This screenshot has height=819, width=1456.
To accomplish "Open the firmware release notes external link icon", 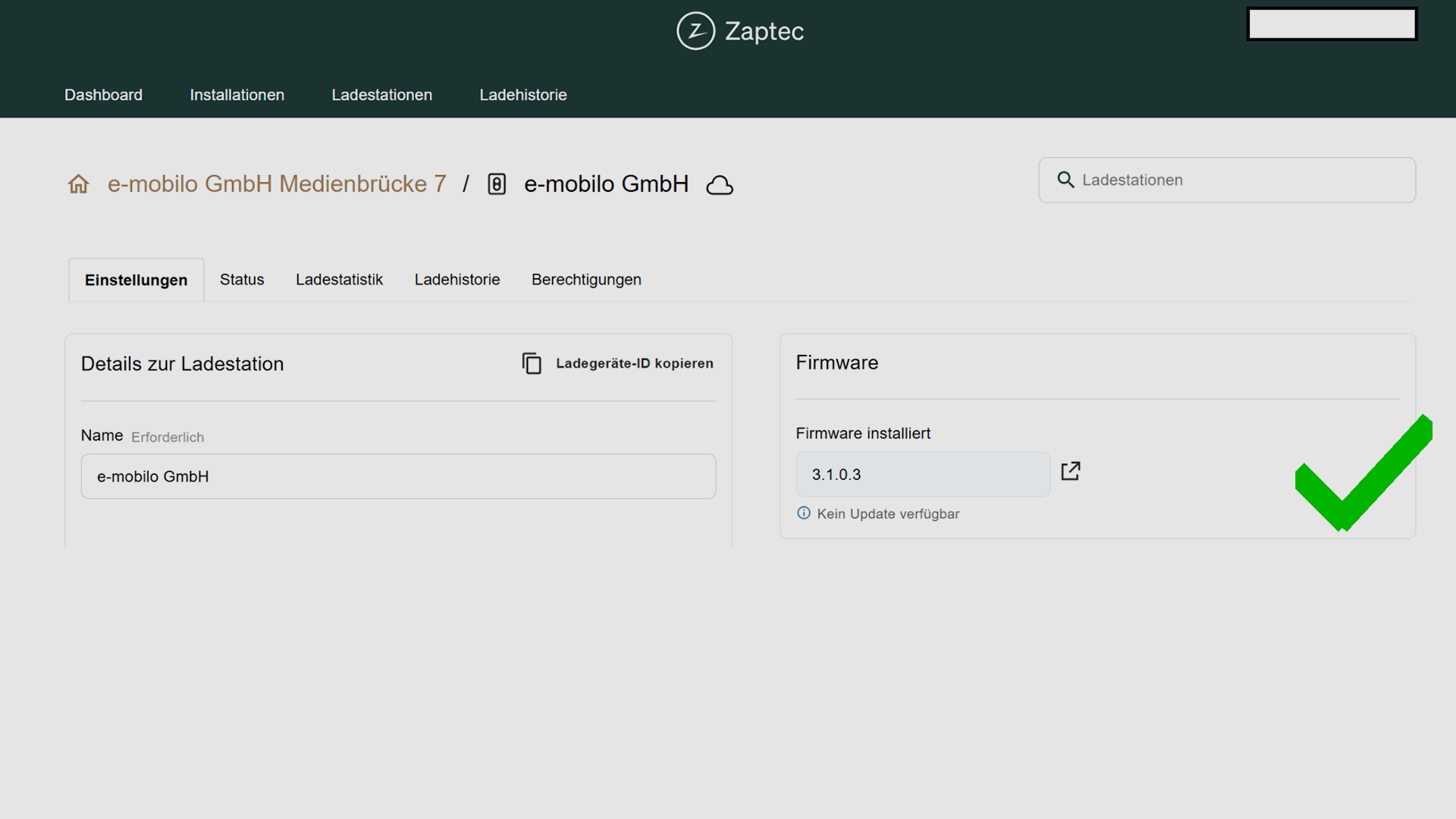I will pos(1071,471).
